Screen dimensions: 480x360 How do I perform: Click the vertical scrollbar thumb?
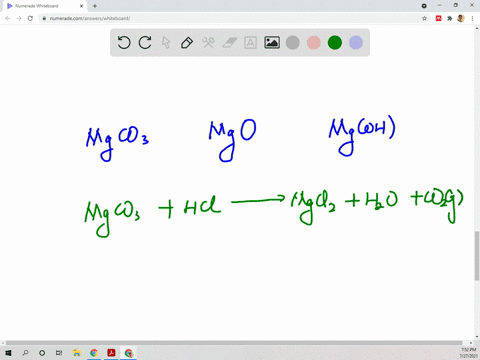[477, 256]
